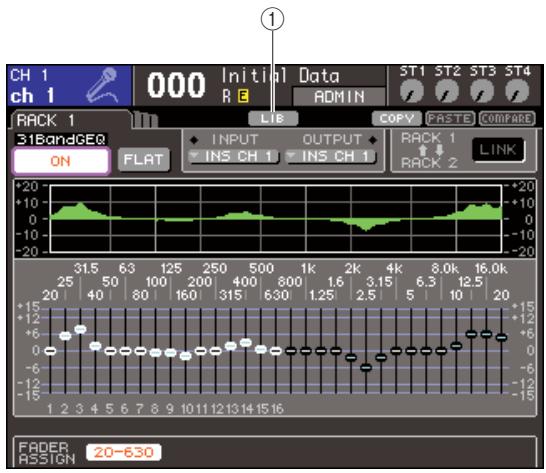Toggle the GEQ ON button
546x473 pixels.
point(61,161)
